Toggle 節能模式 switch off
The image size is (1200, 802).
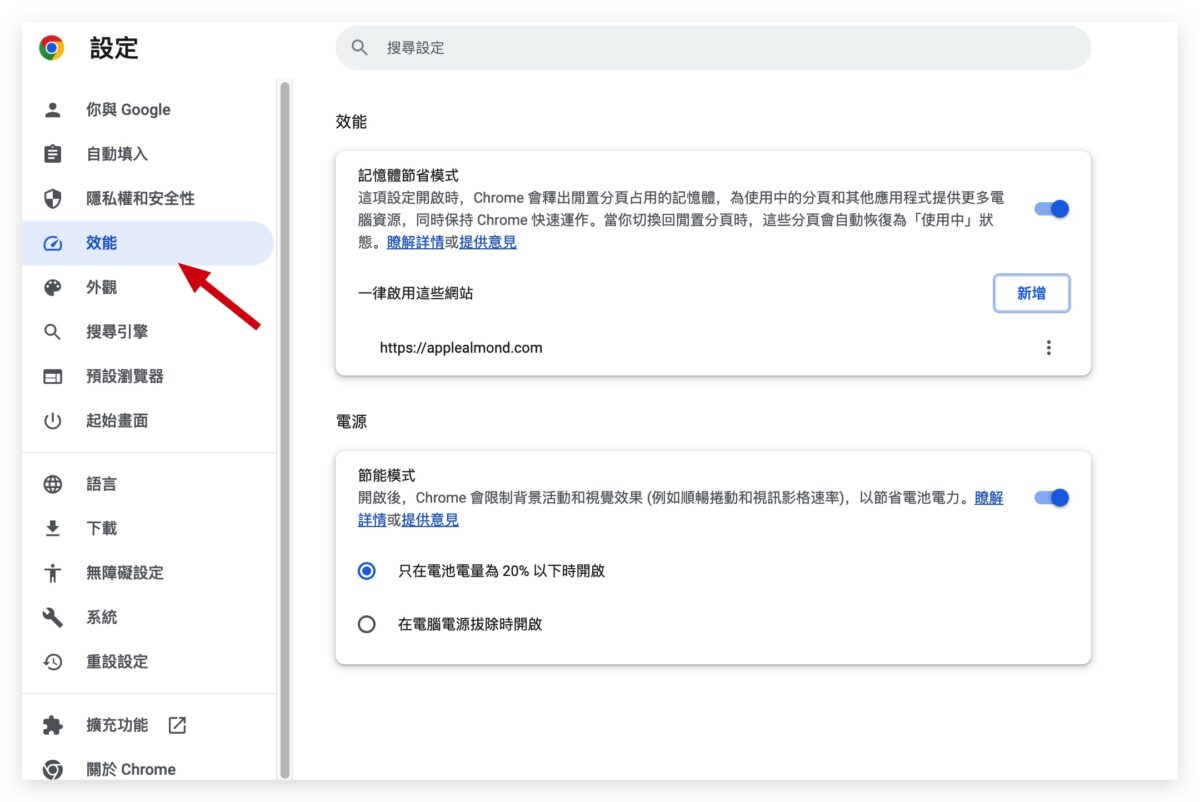pyautogui.click(x=1052, y=498)
